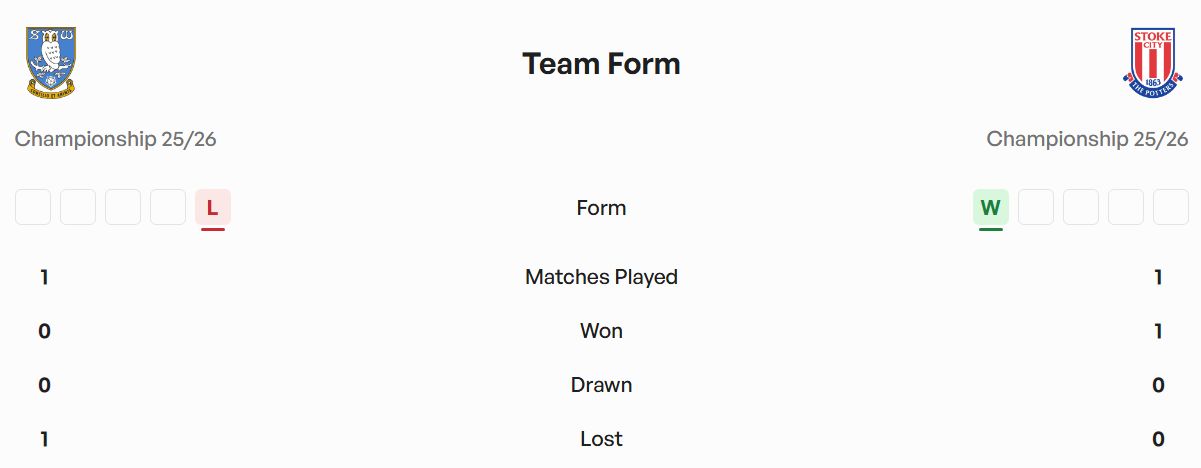Viewport: 1201px width, 468px height.
Task: Click the leftmost empty form box under Sheffield Wednesday
Action: [33, 207]
